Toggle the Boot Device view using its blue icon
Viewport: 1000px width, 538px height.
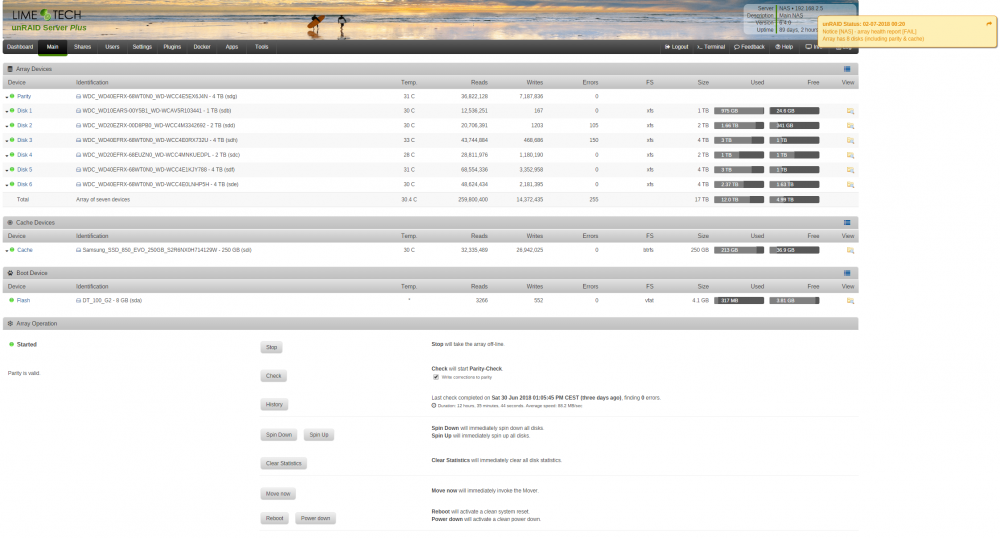click(x=847, y=273)
